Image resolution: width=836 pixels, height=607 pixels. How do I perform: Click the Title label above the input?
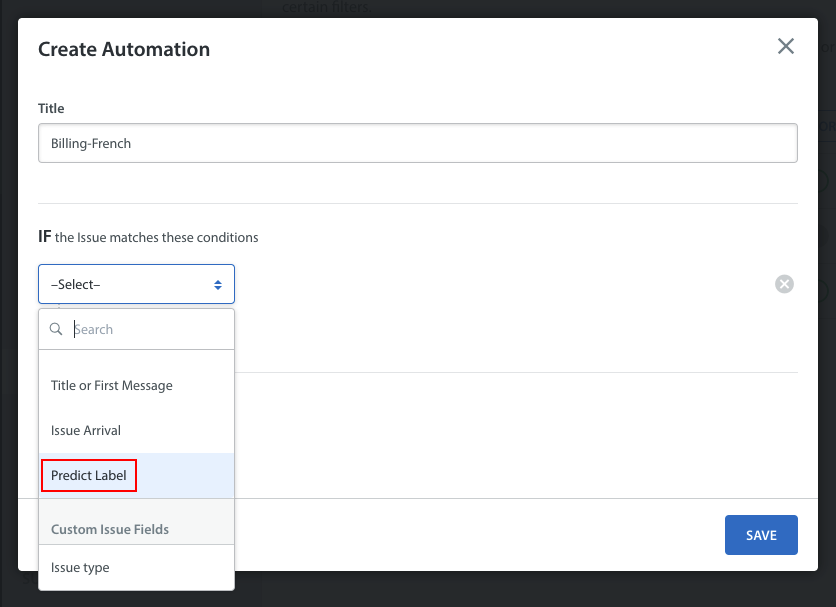tap(51, 108)
